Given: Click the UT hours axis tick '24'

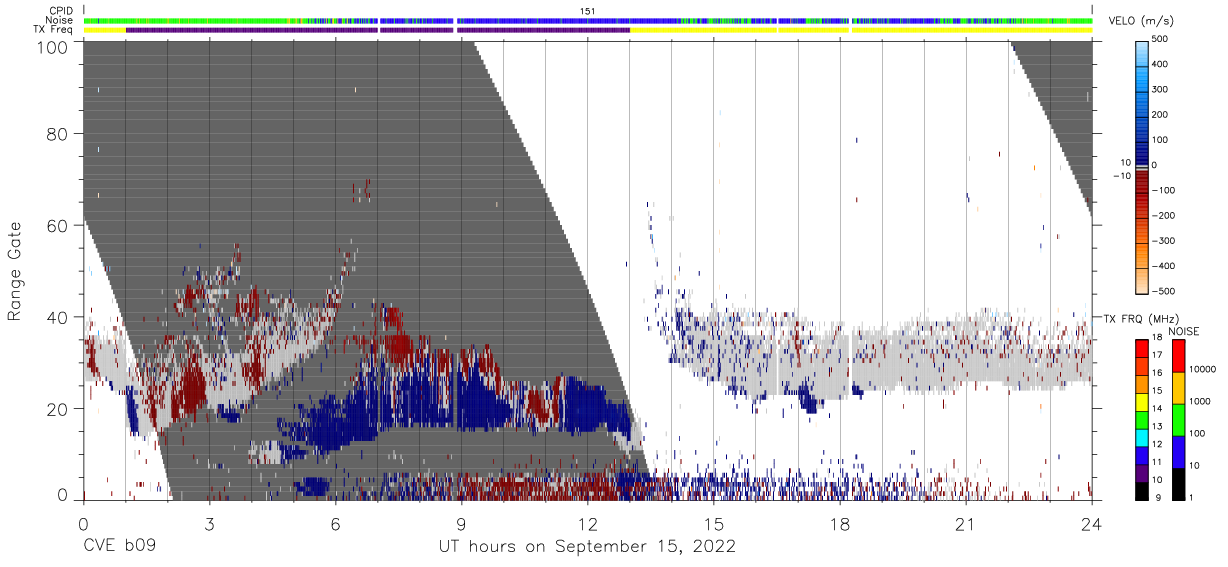Looking at the screenshot, I should coord(1092,524).
